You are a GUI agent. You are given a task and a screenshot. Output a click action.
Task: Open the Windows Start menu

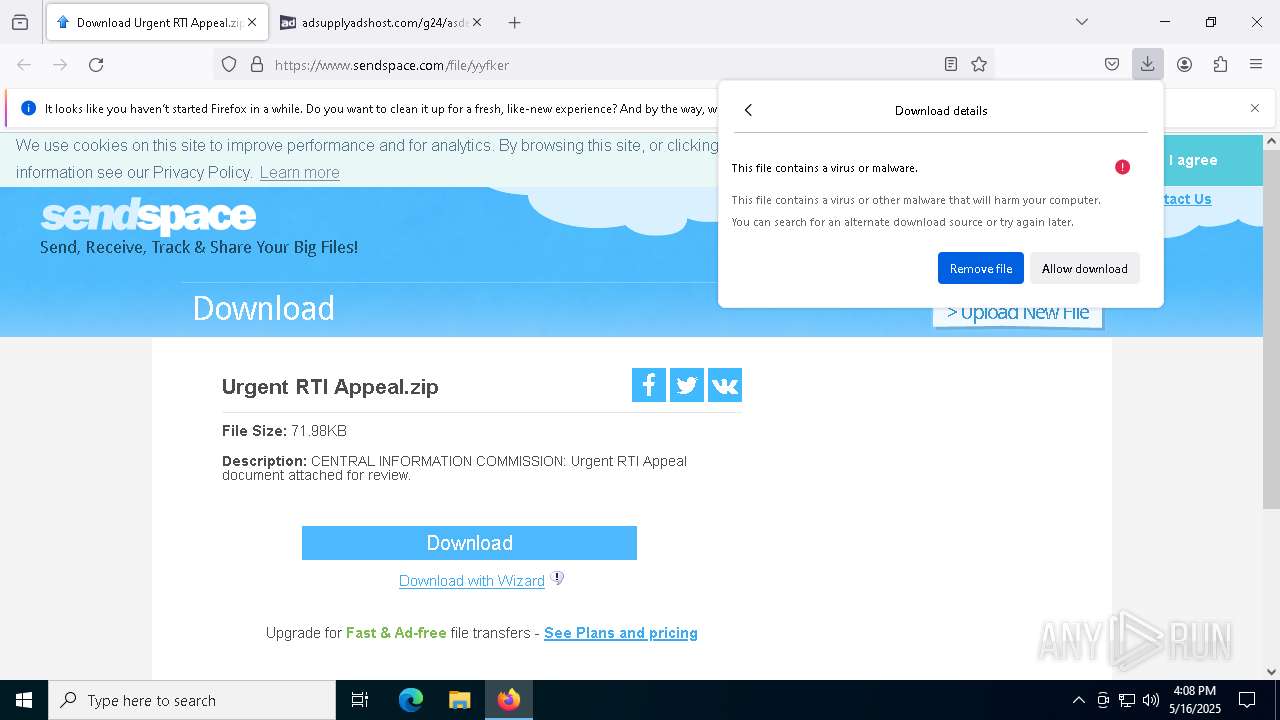(24, 700)
